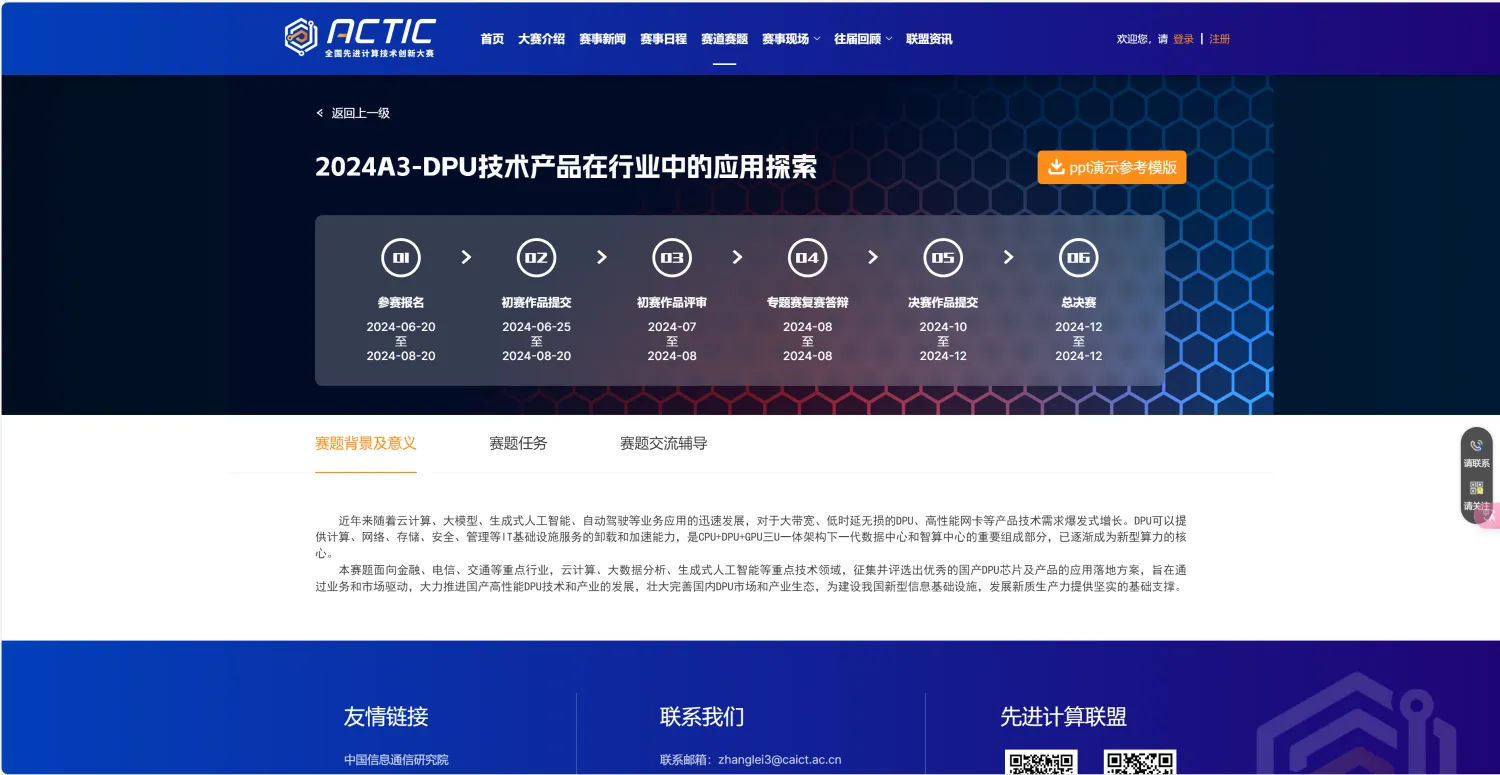Click the 登录 login link
Screen dimensions: 1500x775
1183,39
